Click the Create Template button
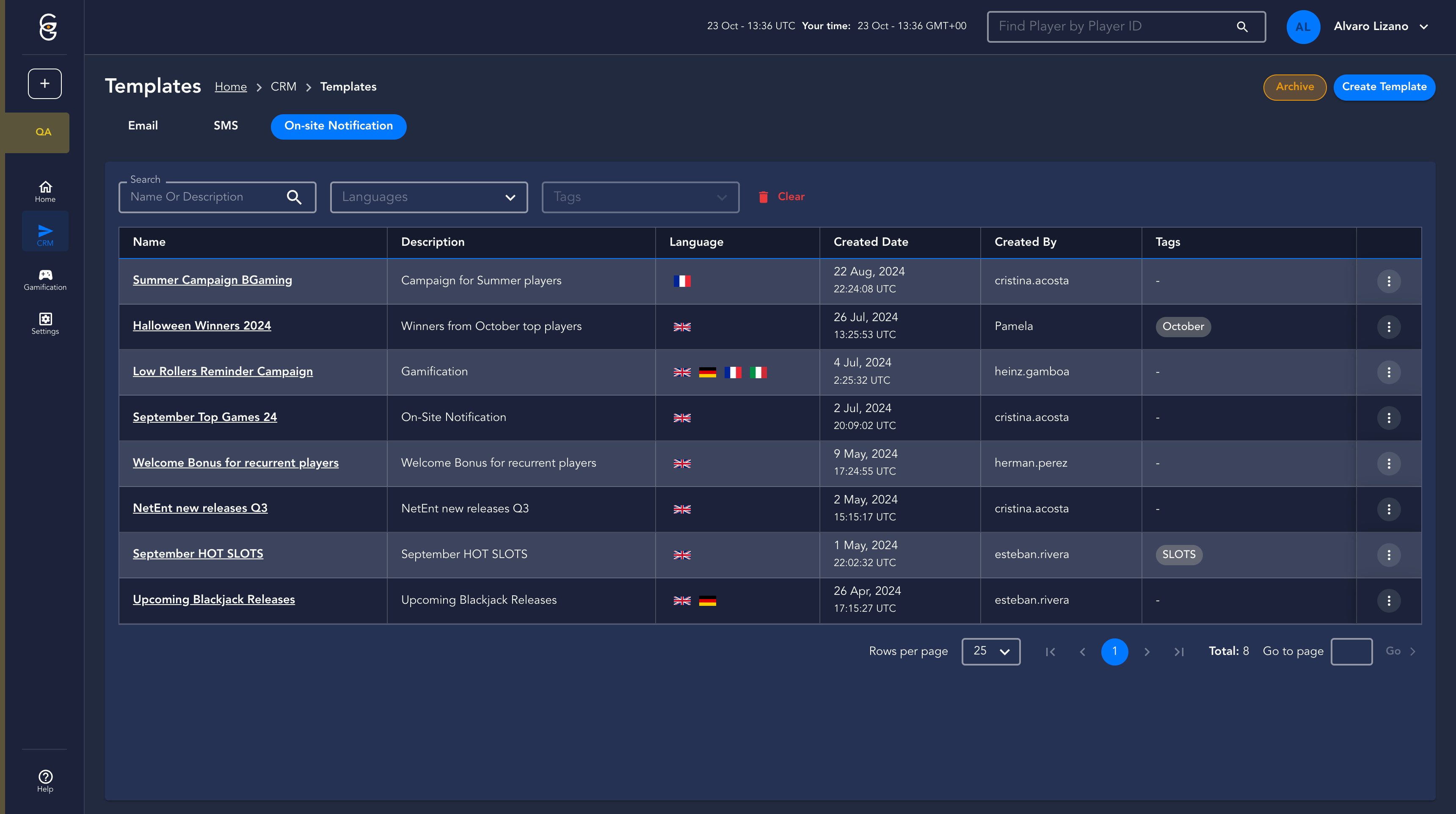 (x=1384, y=87)
